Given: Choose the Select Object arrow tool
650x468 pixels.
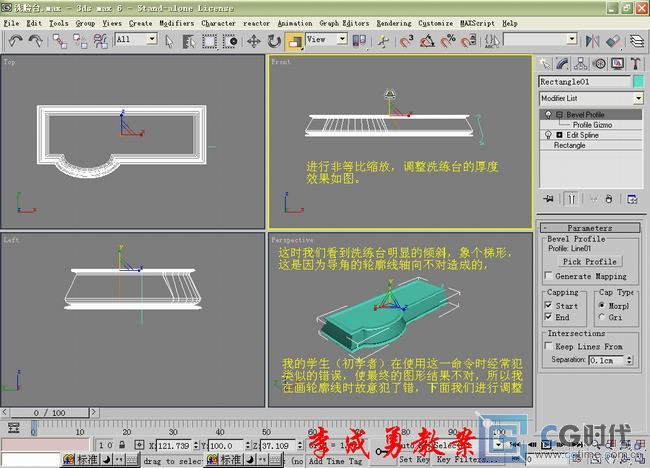Looking at the screenshot, I should 169,41.
